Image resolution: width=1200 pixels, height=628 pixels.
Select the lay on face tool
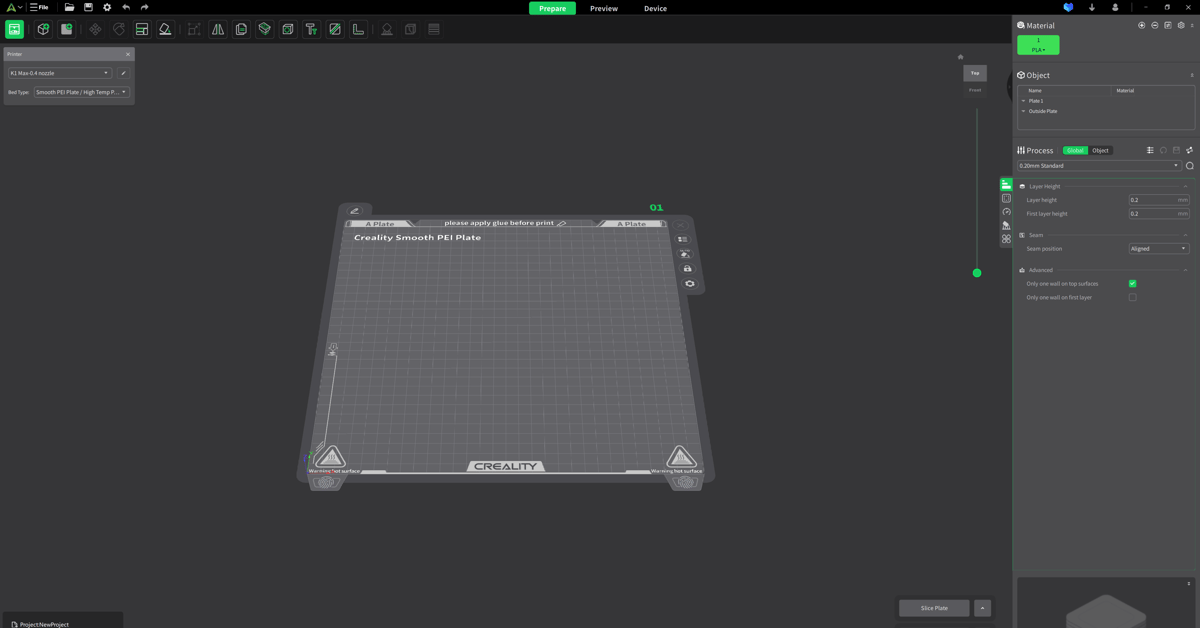[165, 29]
